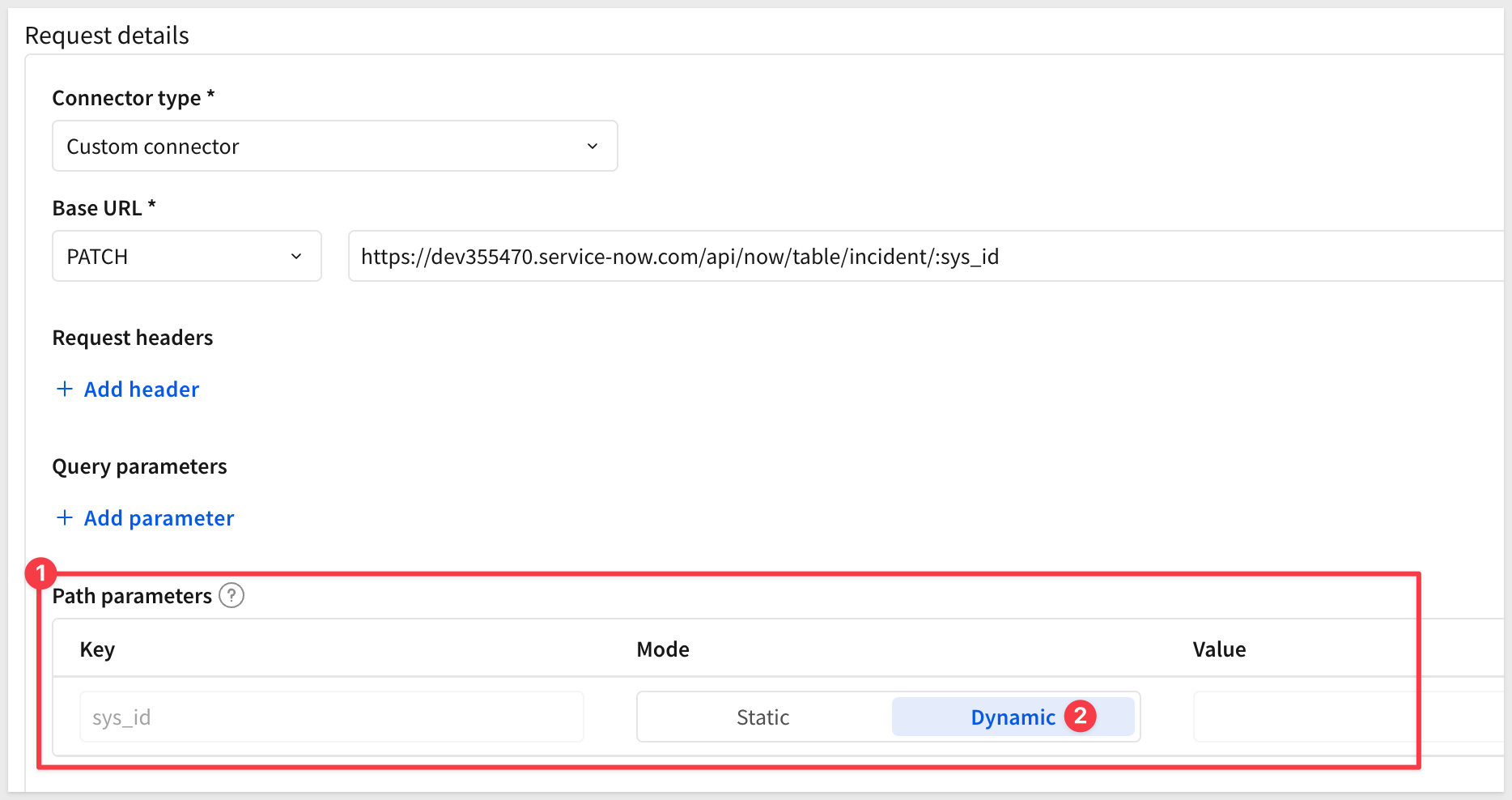
Task: Click the chevron arrow beside PATCH
Action: 296,257
